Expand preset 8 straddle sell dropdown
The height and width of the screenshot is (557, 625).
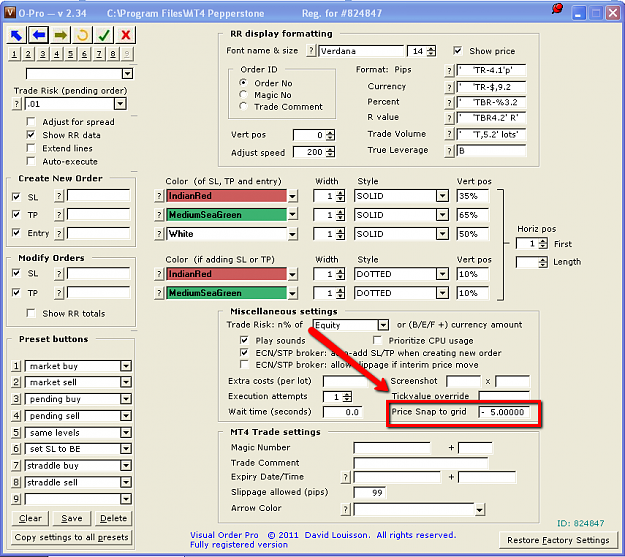pos(126,482)
